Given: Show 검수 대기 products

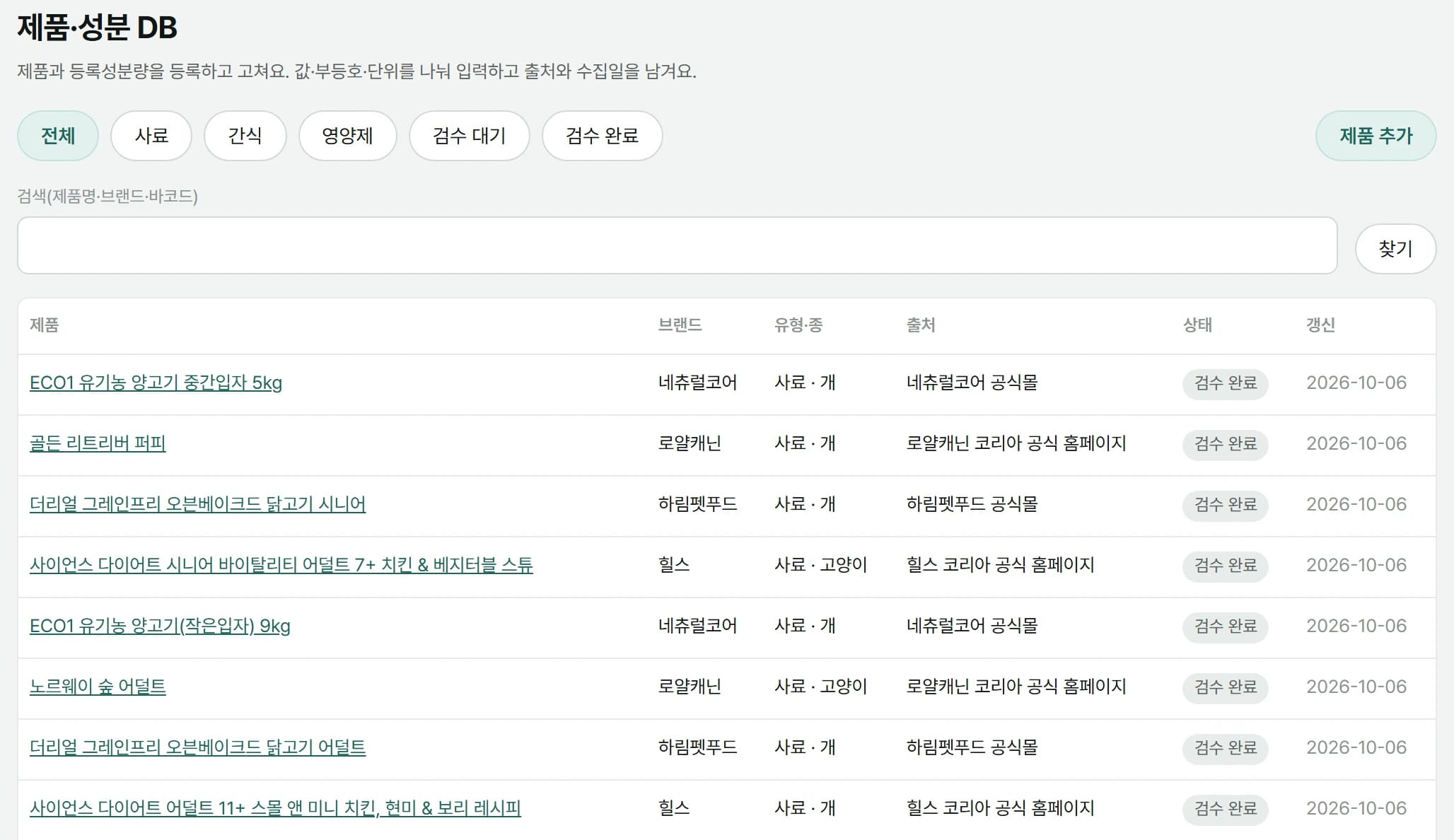Looking at the screenshot, I should click(470, 136).
